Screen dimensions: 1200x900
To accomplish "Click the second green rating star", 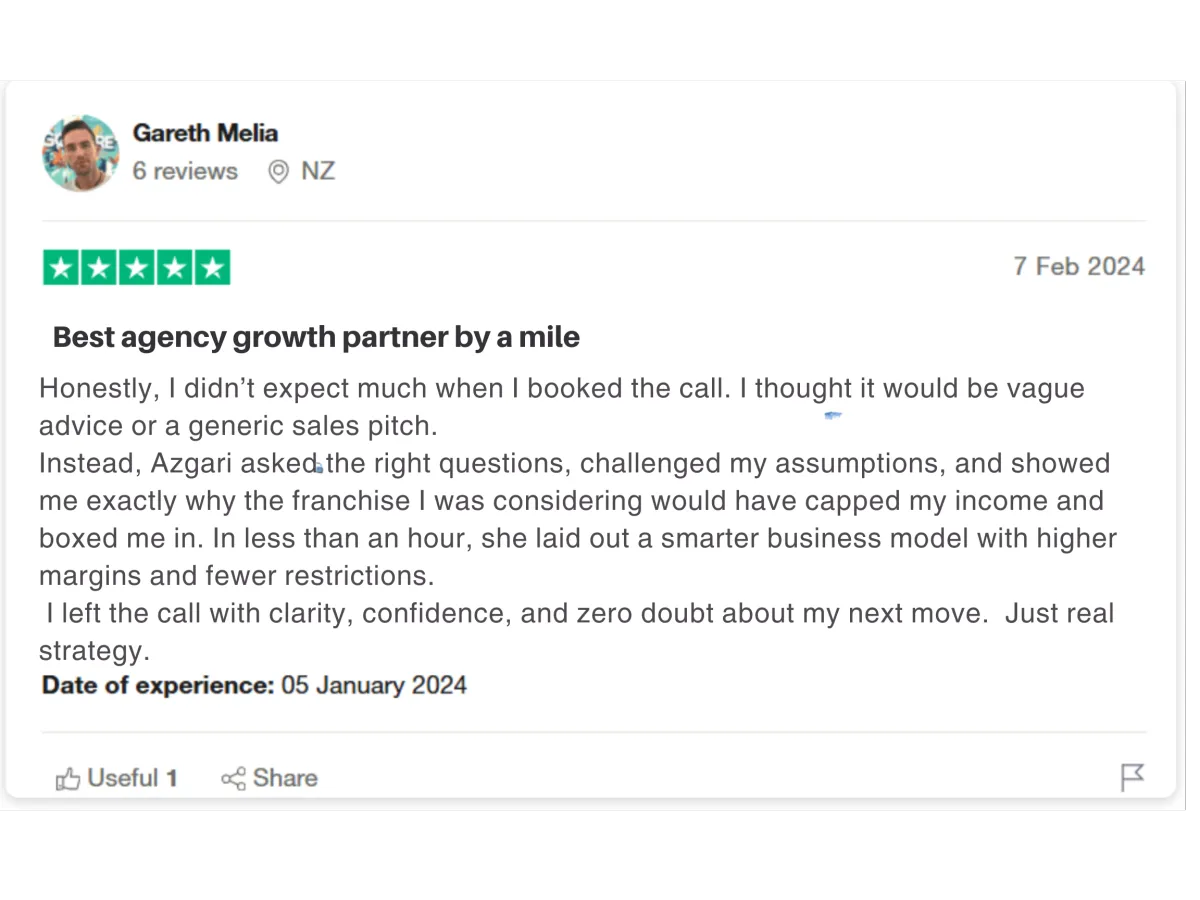I will coord(99,268).
